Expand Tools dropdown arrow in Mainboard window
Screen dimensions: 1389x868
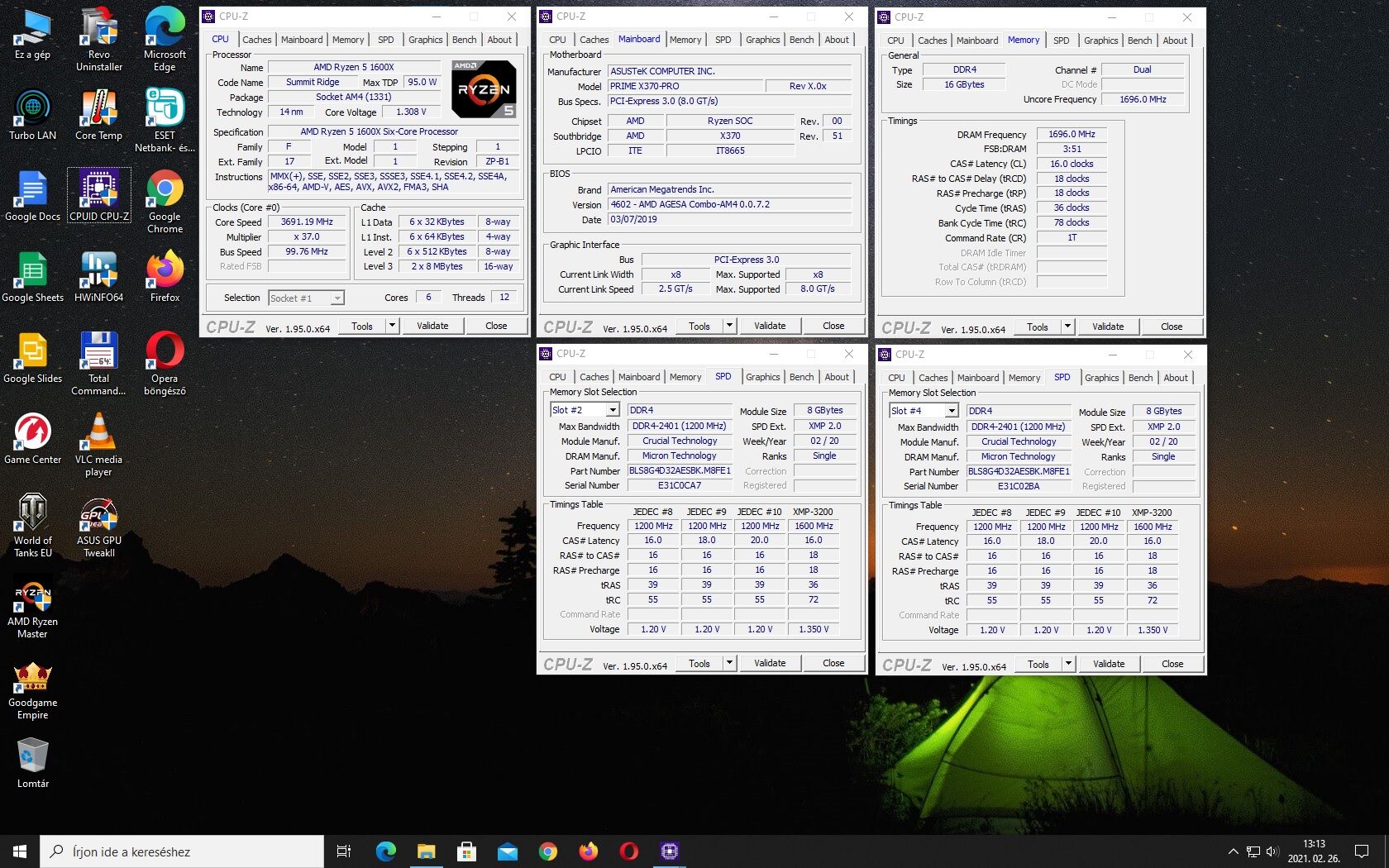[x=729, y=326]
